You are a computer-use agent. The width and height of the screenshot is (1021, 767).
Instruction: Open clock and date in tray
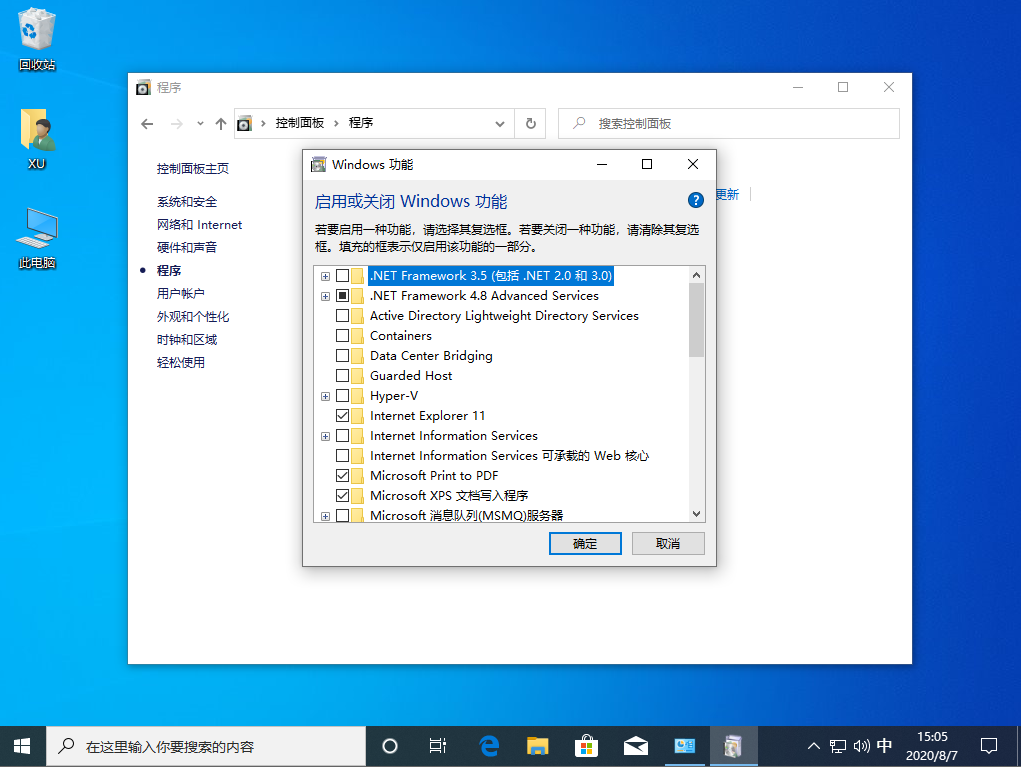coord(932,746)
